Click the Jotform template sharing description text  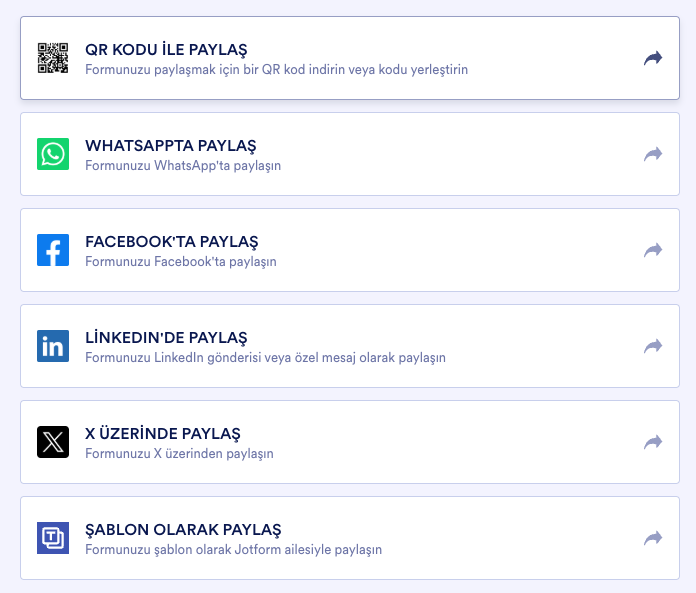click(233, 550)
